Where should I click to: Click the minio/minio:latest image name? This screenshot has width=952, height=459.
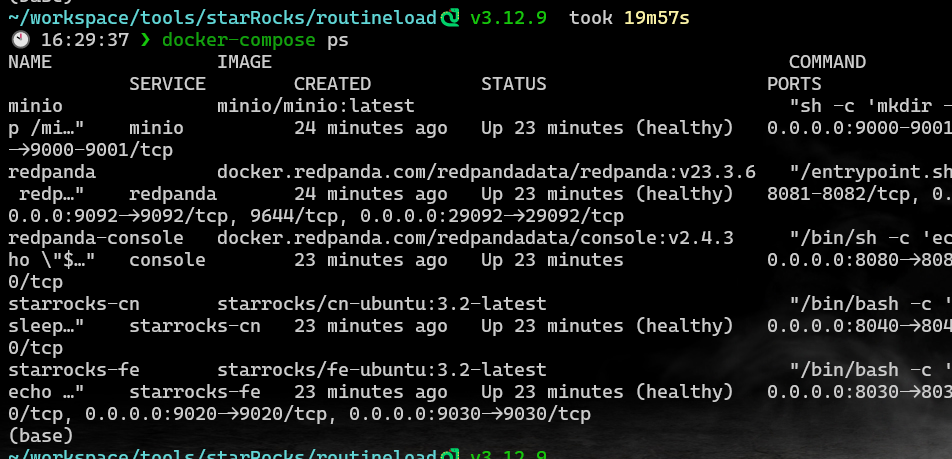(316, 106)
